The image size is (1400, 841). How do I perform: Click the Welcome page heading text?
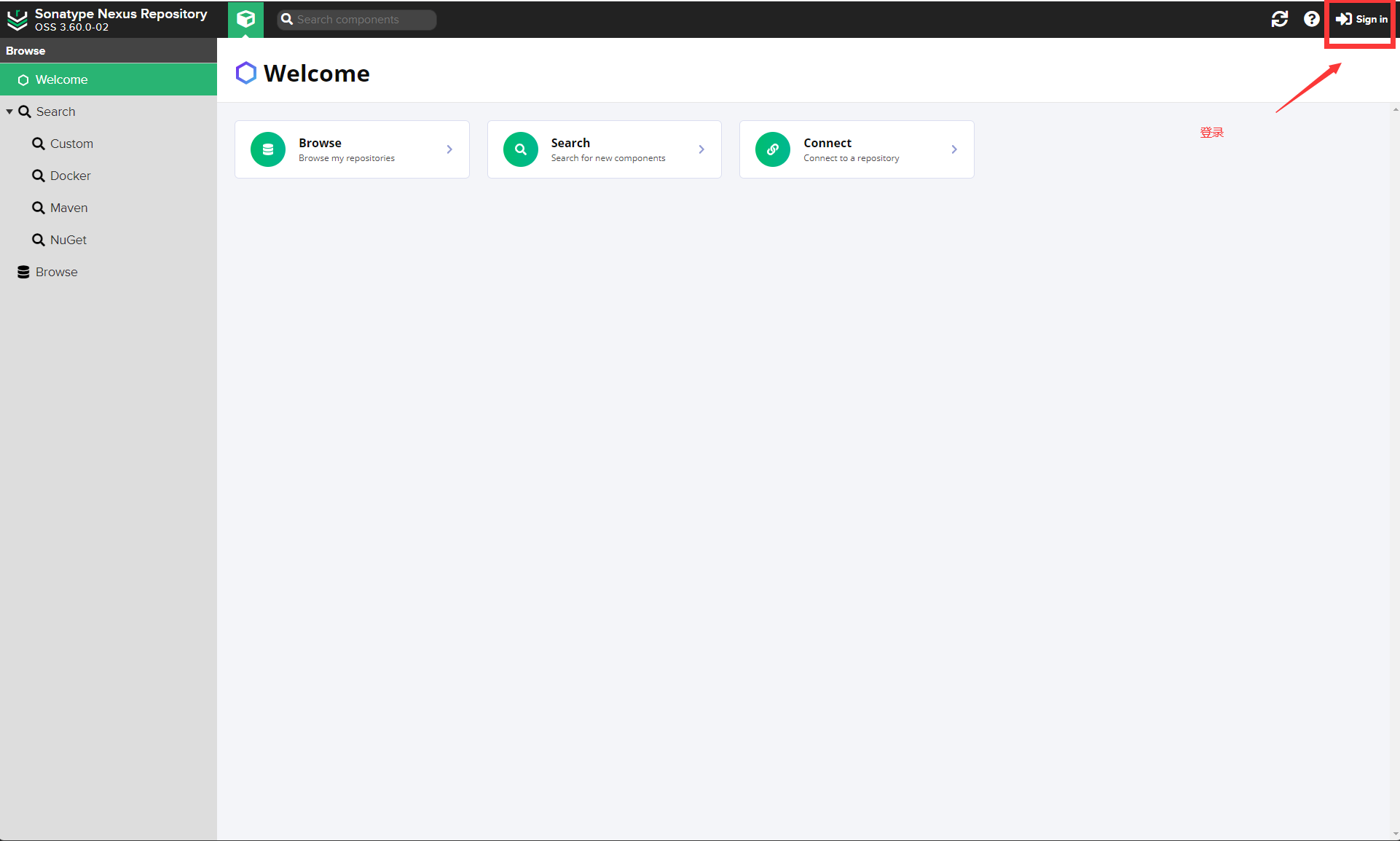(x=317, y=73)
